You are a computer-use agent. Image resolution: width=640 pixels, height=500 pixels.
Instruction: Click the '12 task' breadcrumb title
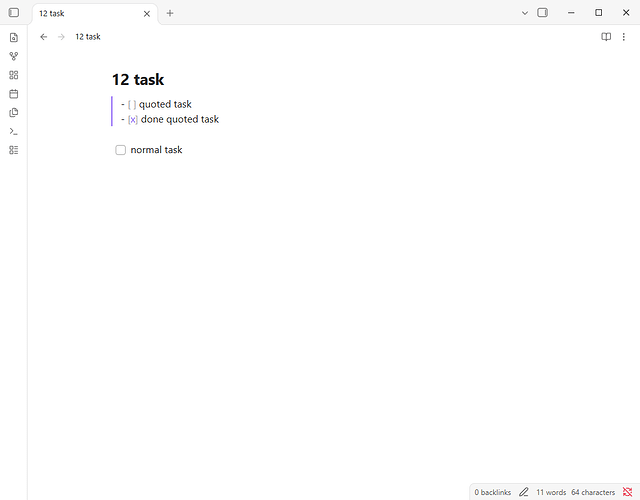pos(88,37)
